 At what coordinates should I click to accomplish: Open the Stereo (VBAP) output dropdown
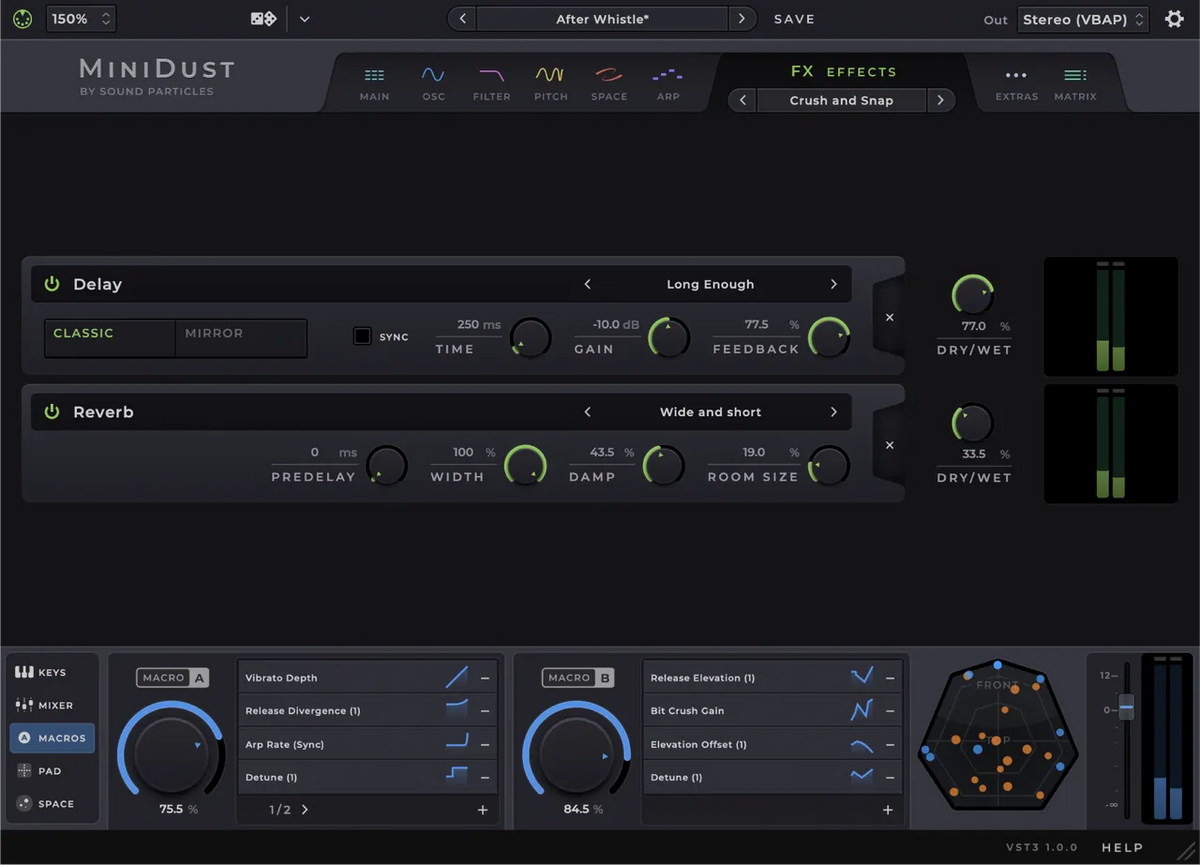point(1083,18)
